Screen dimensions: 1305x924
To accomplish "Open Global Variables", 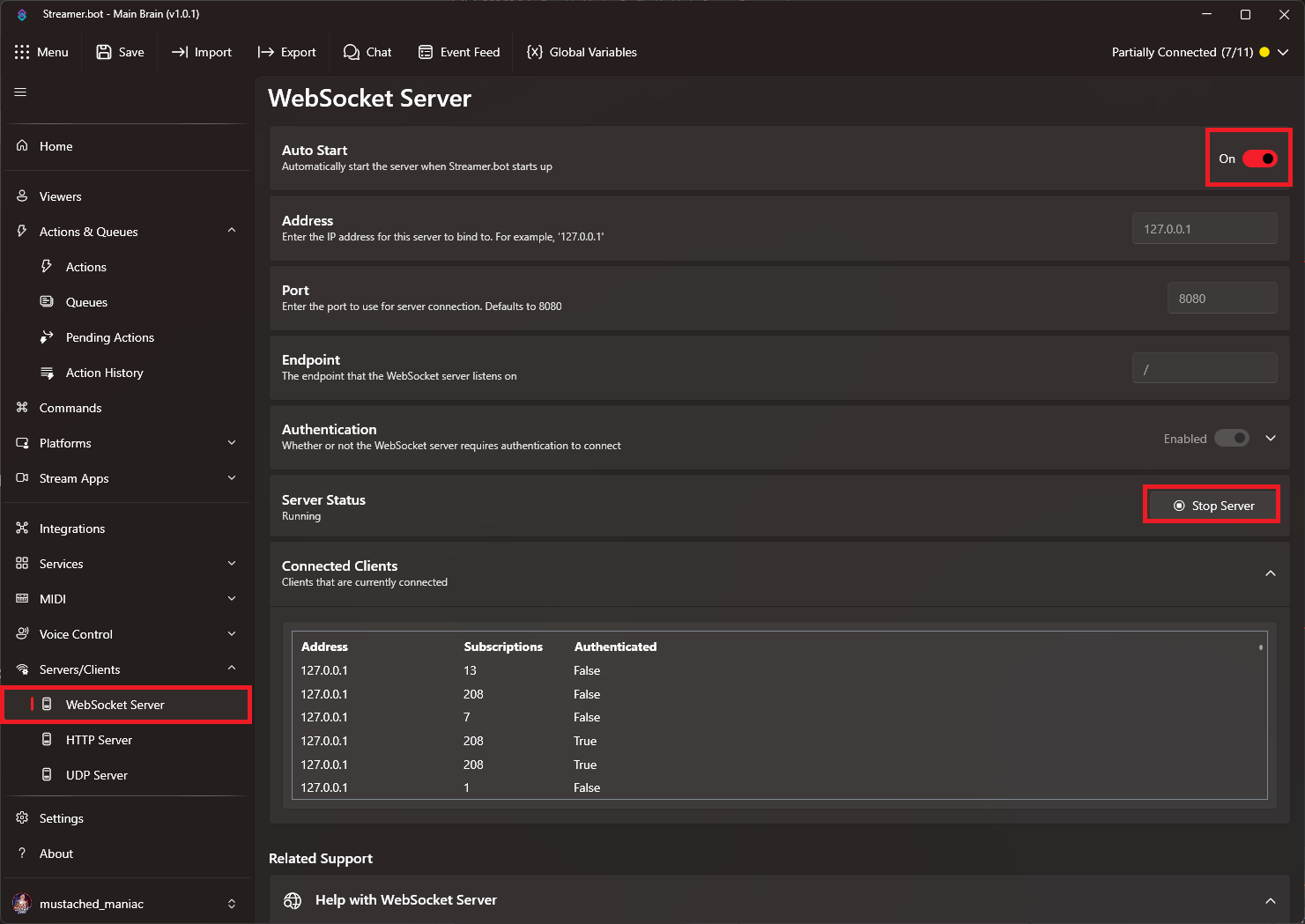I will click(x=582, y=52).
